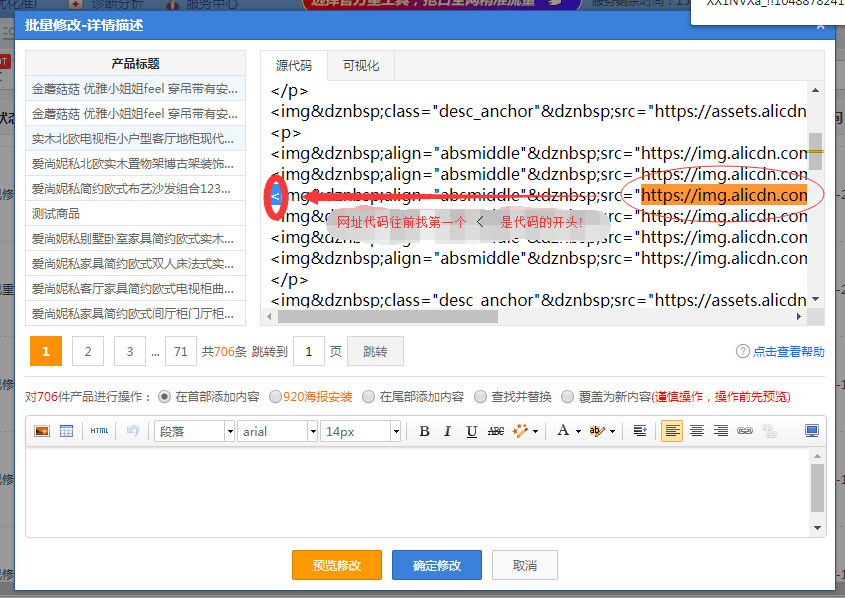This screenshot has height=598, width=845.
Task: Select product 爱尚妮私别墅卧室家具简约欧式实木
Action: coord(135,239)
